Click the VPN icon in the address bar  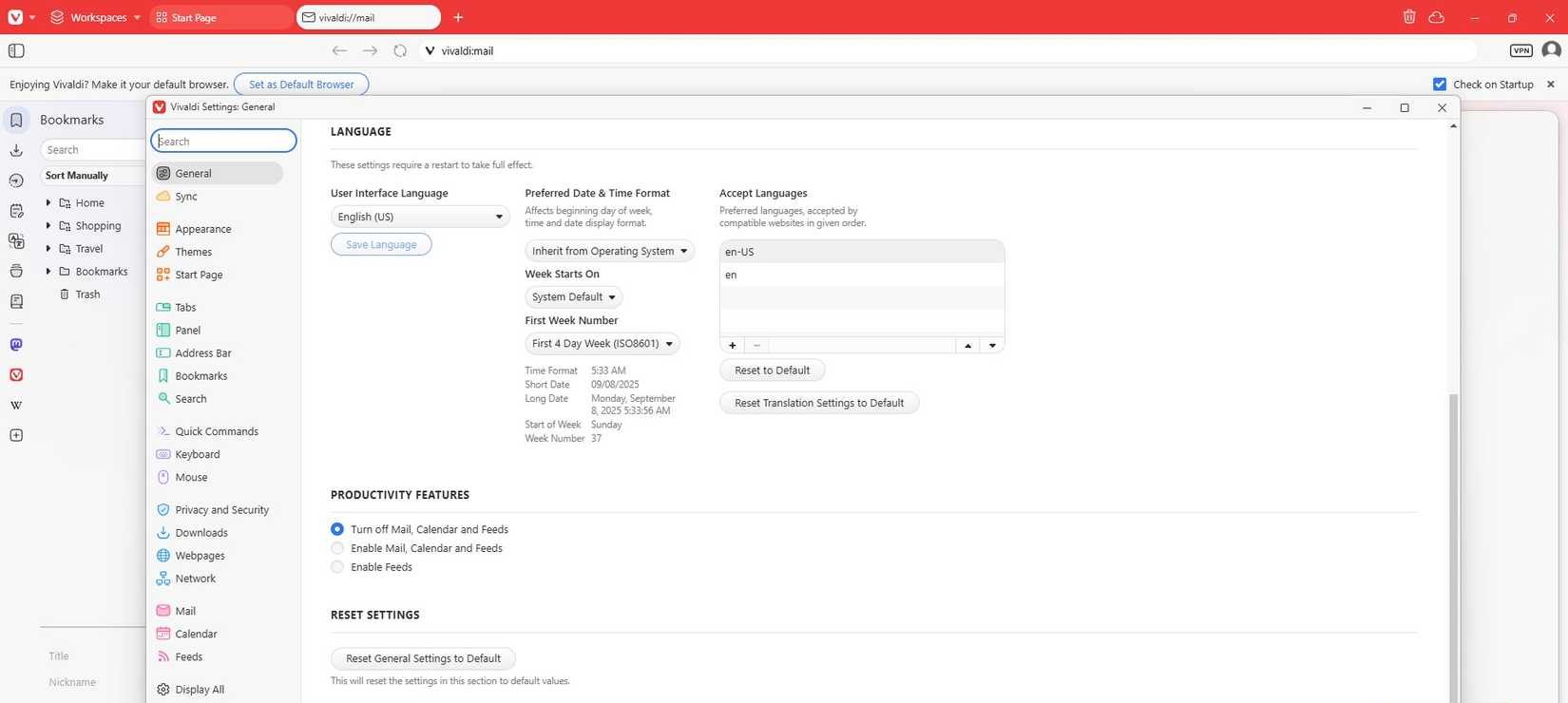pos(1520,50)
